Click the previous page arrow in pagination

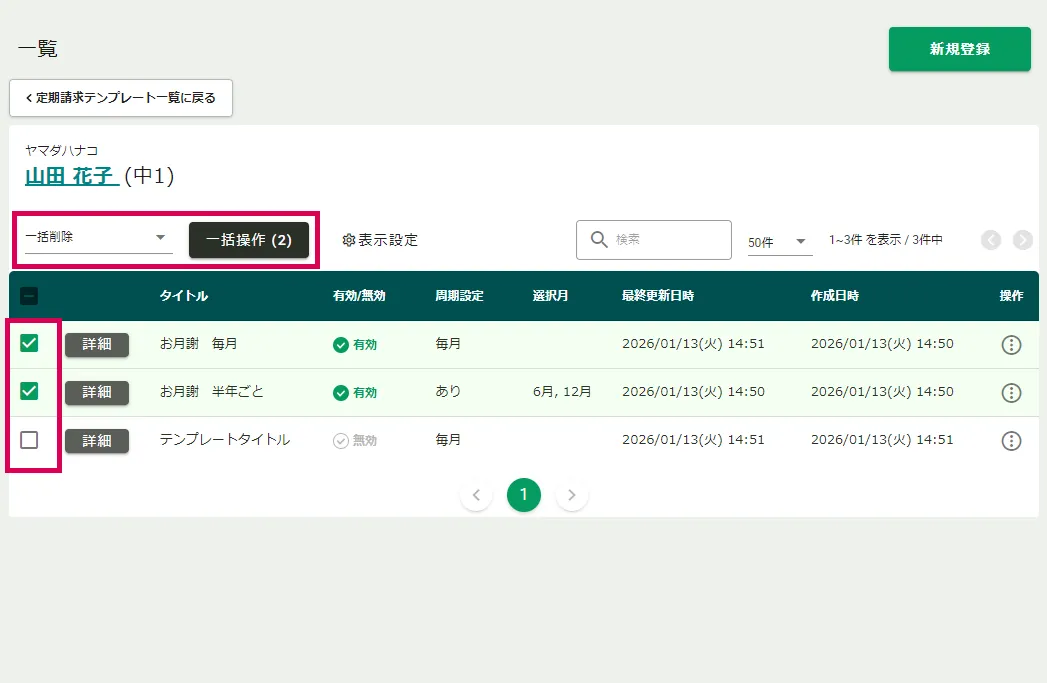476,495
